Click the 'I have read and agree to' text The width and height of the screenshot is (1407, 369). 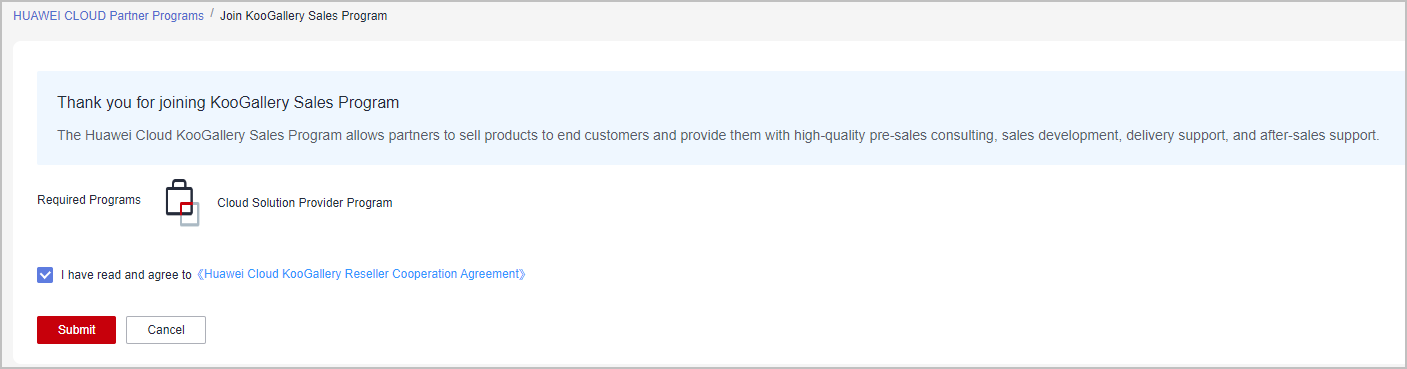[126, 274]
